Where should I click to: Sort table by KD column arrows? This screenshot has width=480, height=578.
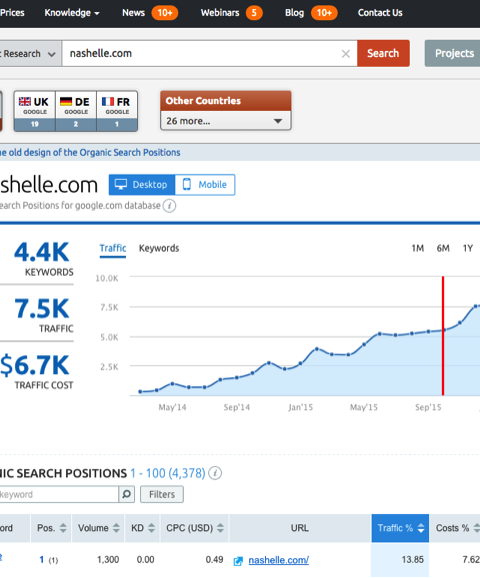pos(151,528)
